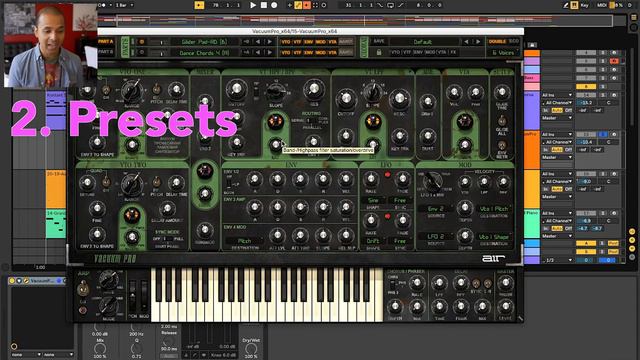Image resolution: width=640 pixels, height=360 pixels.
Task: Select PART A in Vacuum Pro
Action: click(106, 41)
